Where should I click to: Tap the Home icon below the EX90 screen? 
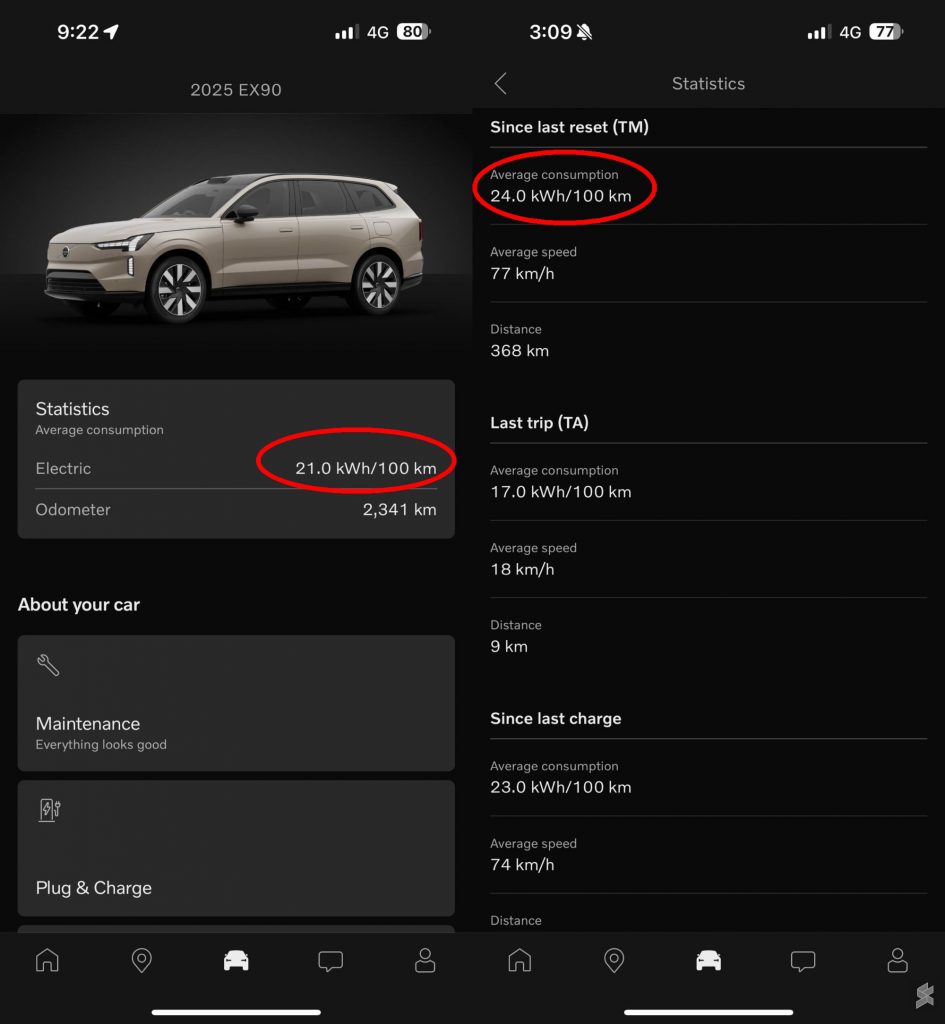pos(47,961)
